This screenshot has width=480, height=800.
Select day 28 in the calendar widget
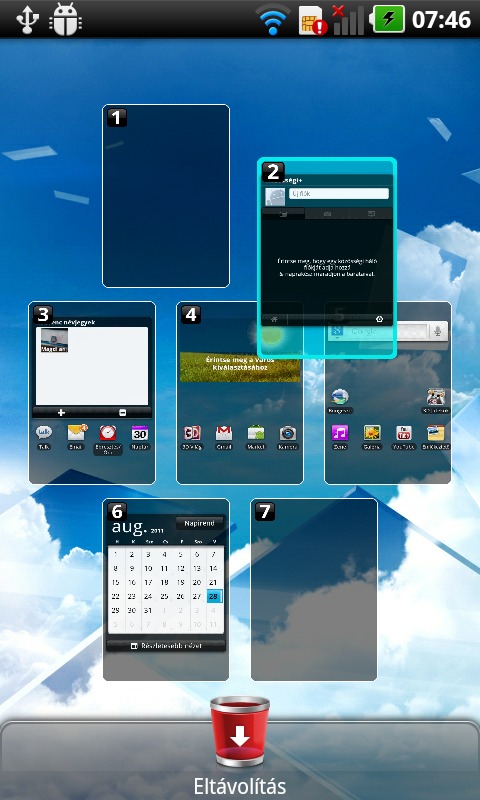[214, 596]
